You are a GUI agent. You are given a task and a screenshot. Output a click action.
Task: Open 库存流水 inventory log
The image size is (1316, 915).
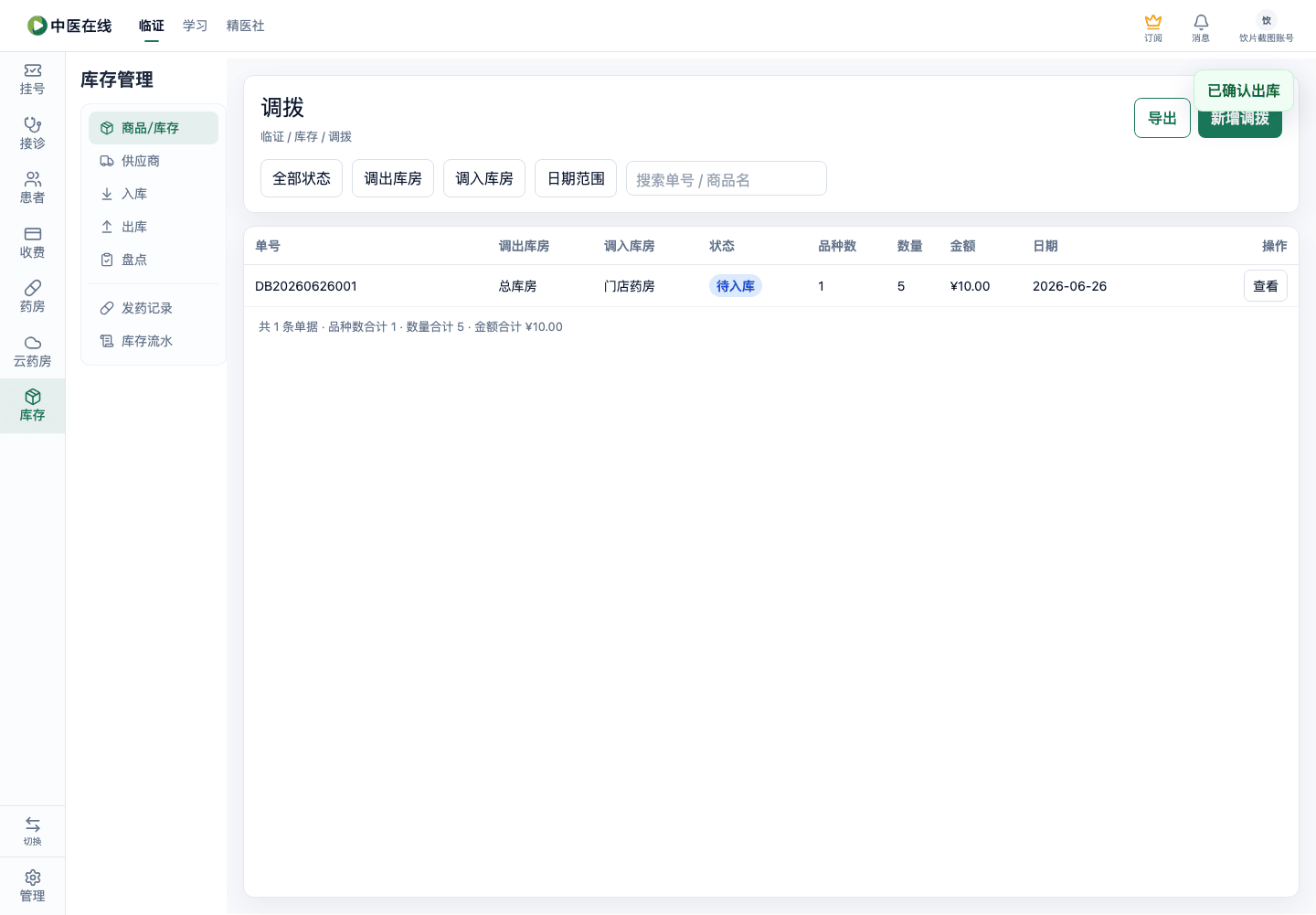154,341
